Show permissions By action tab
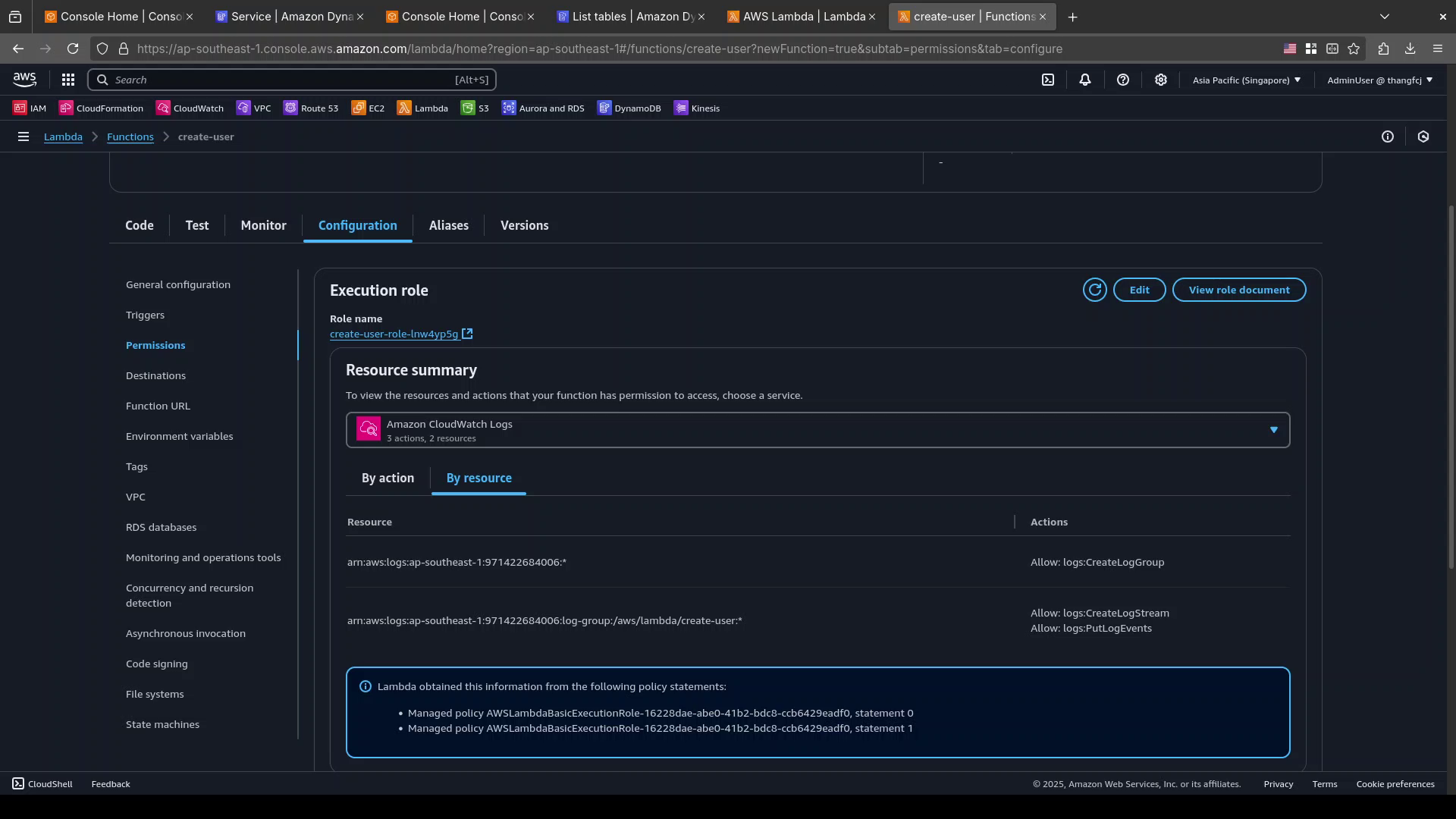Image resolution: width=1456 pixels, height=819 pixels. [x=388, y=479]
